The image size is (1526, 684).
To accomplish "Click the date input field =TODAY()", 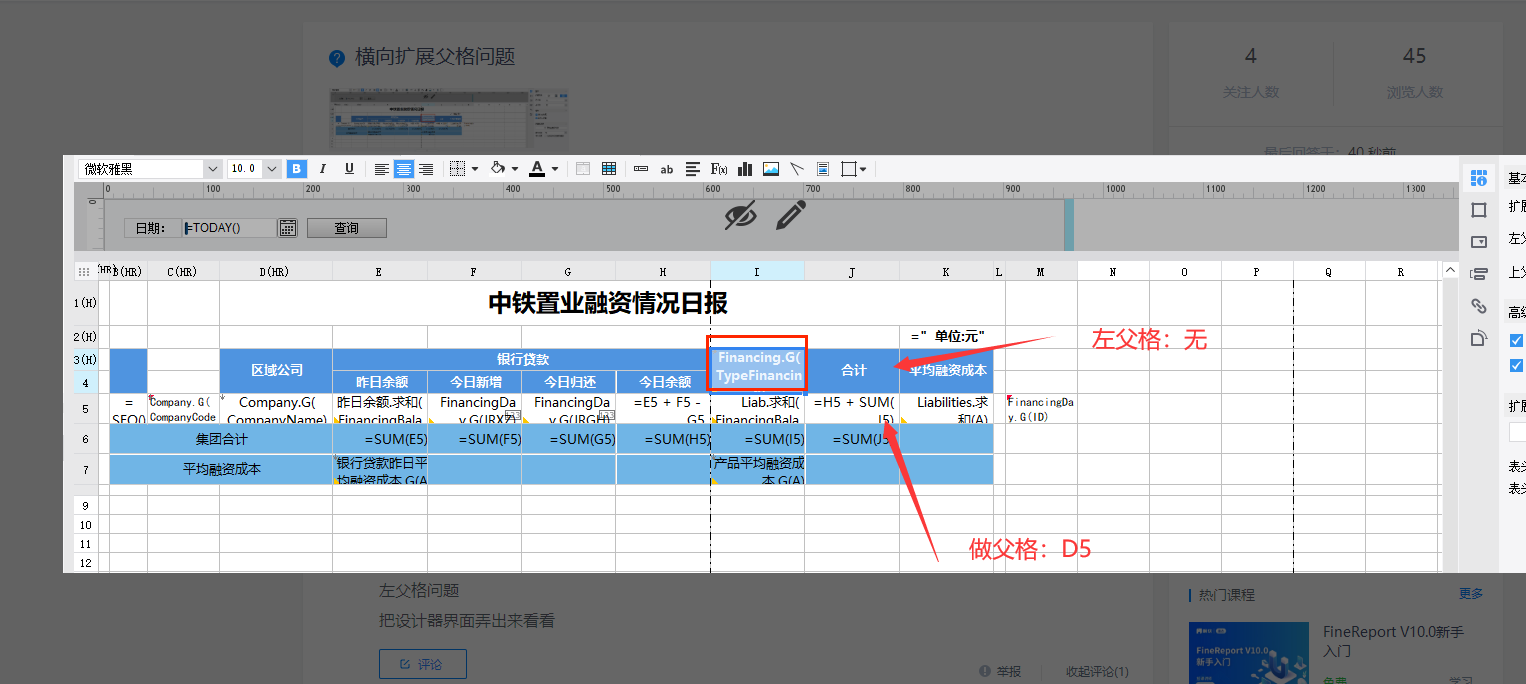I will point(229,228).
